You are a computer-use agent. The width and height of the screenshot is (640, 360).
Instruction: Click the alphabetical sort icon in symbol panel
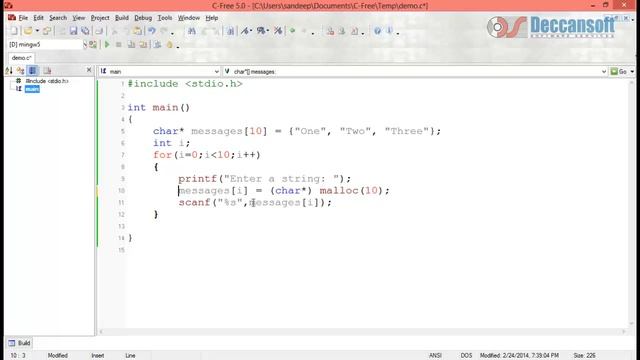[9, 71]
